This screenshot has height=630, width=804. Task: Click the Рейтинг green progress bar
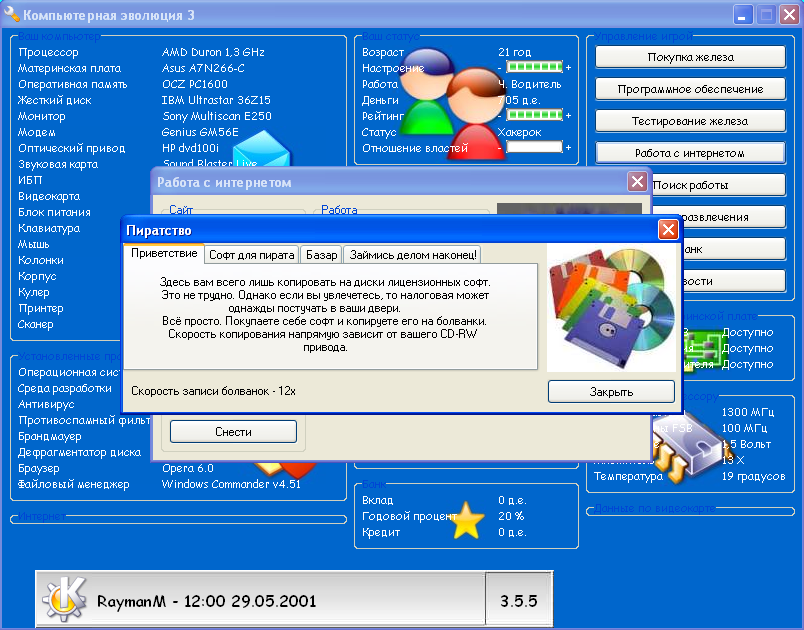[x=534, y=115]
